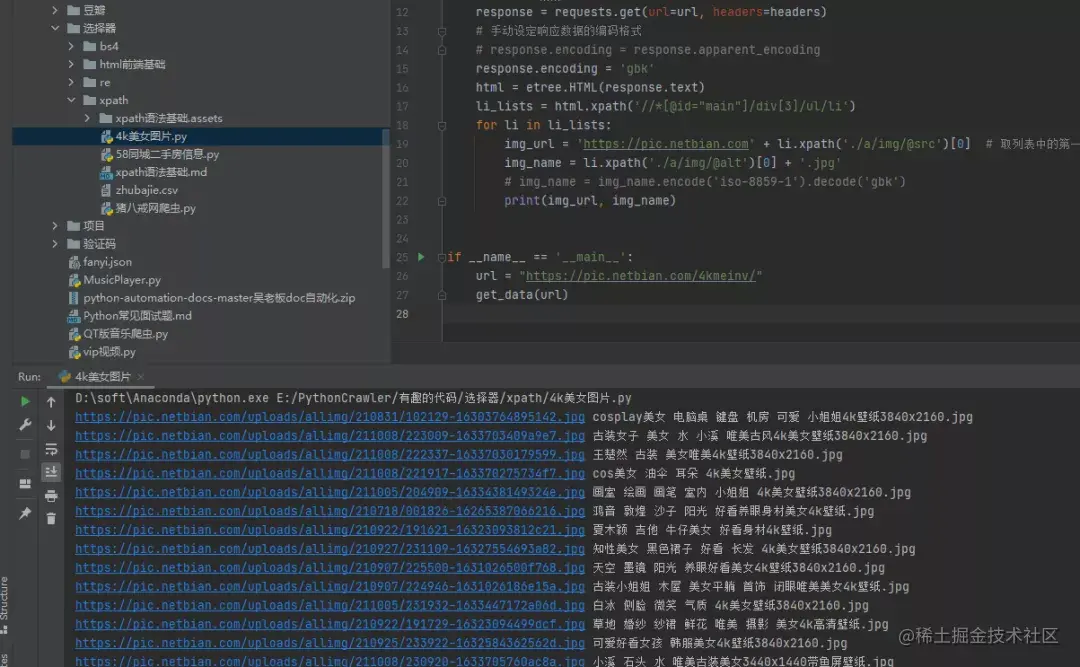Click the 项目 folder icon
The image size is (1080, 667).
74,226
